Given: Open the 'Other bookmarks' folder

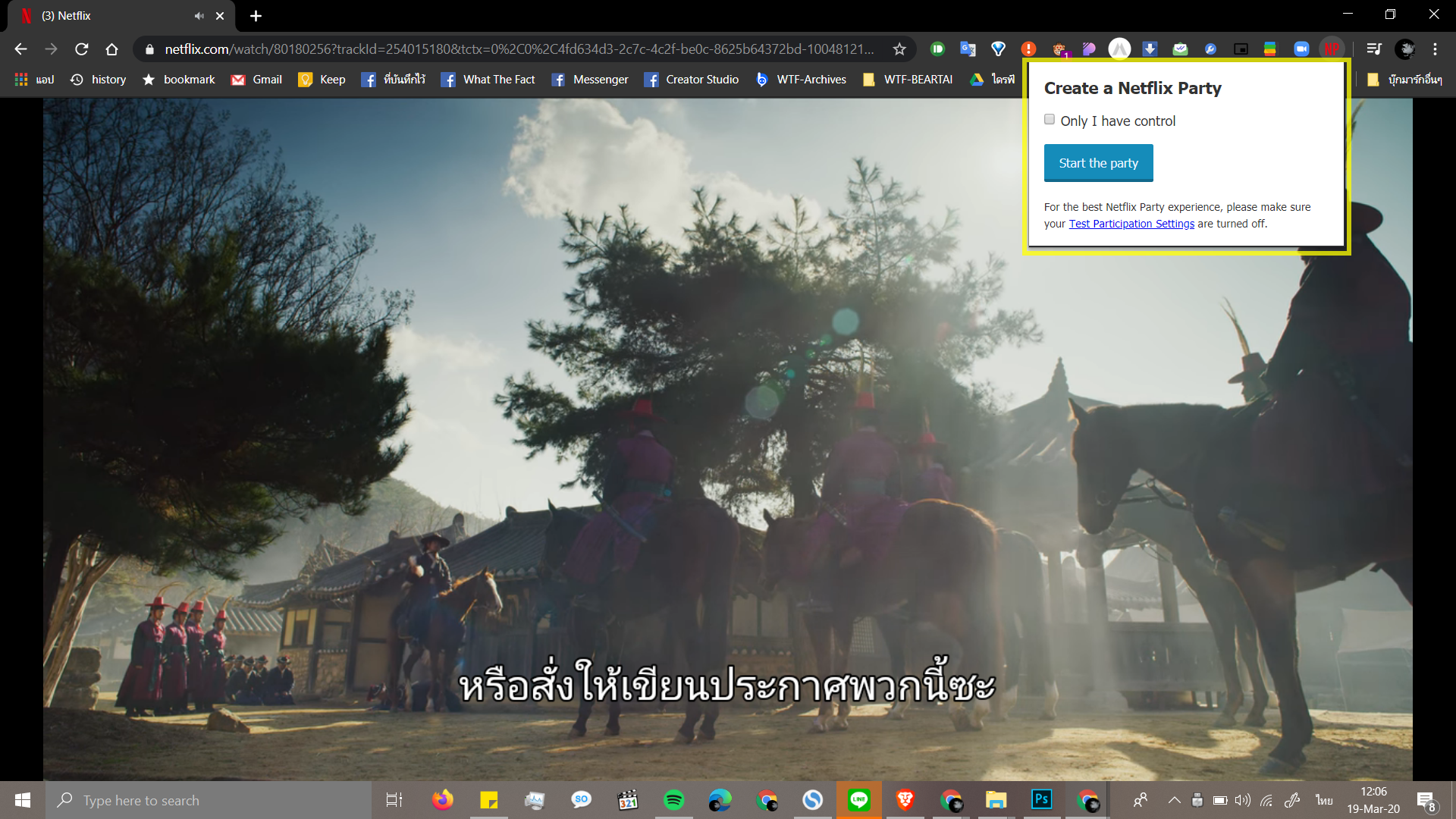Looking at the screenshot, I should click(x=1404, y=80).
